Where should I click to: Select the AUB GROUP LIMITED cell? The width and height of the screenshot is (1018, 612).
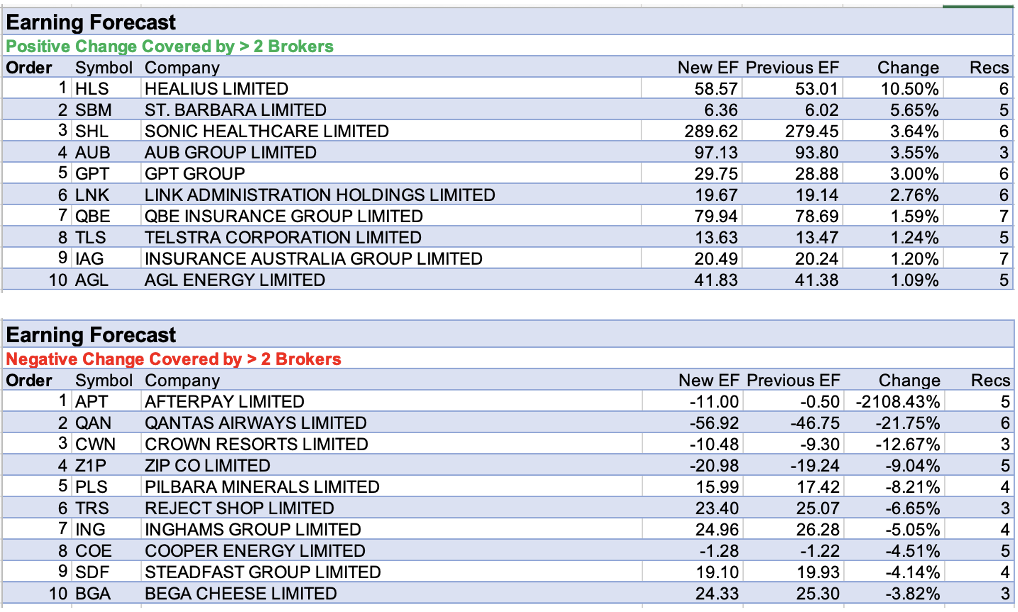point(230,153)
